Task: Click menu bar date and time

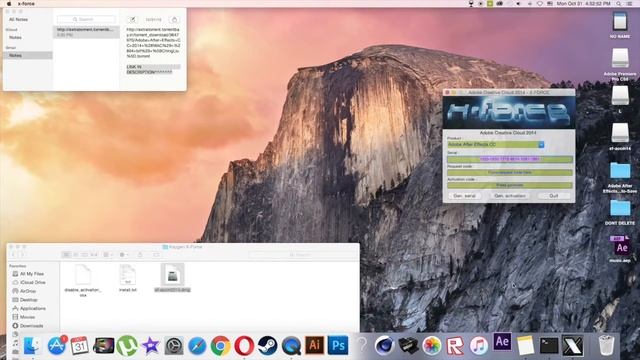Action: click(583, 4)
